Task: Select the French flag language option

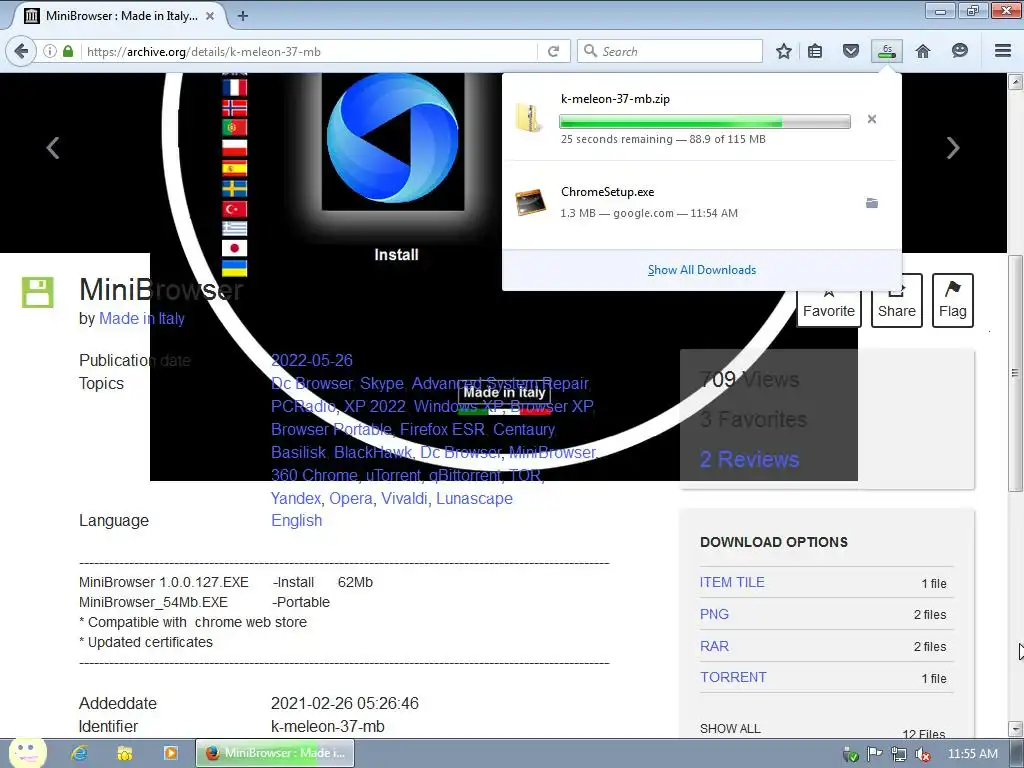Action: point(234,88)
